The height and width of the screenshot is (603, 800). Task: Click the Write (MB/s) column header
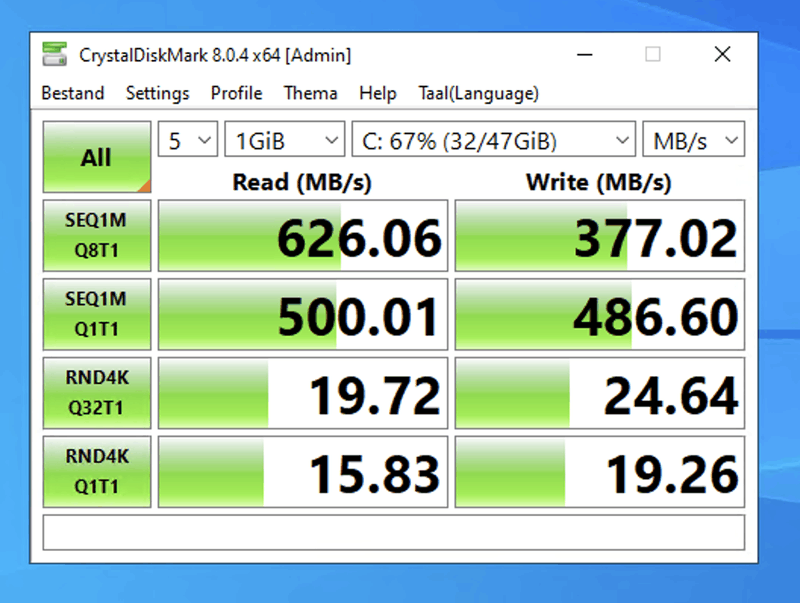coord(599,183)
